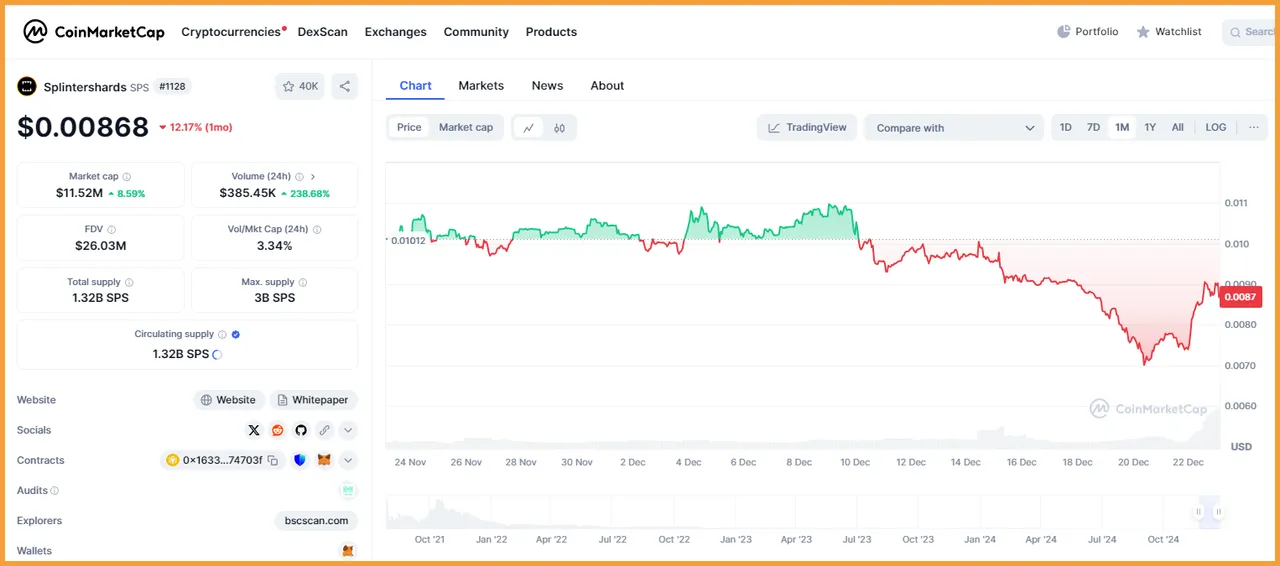Image resolution: width=1280 pixels, height=566 pixels.
Task: Select the candlestick chart style
Action: tap(560, 127)
